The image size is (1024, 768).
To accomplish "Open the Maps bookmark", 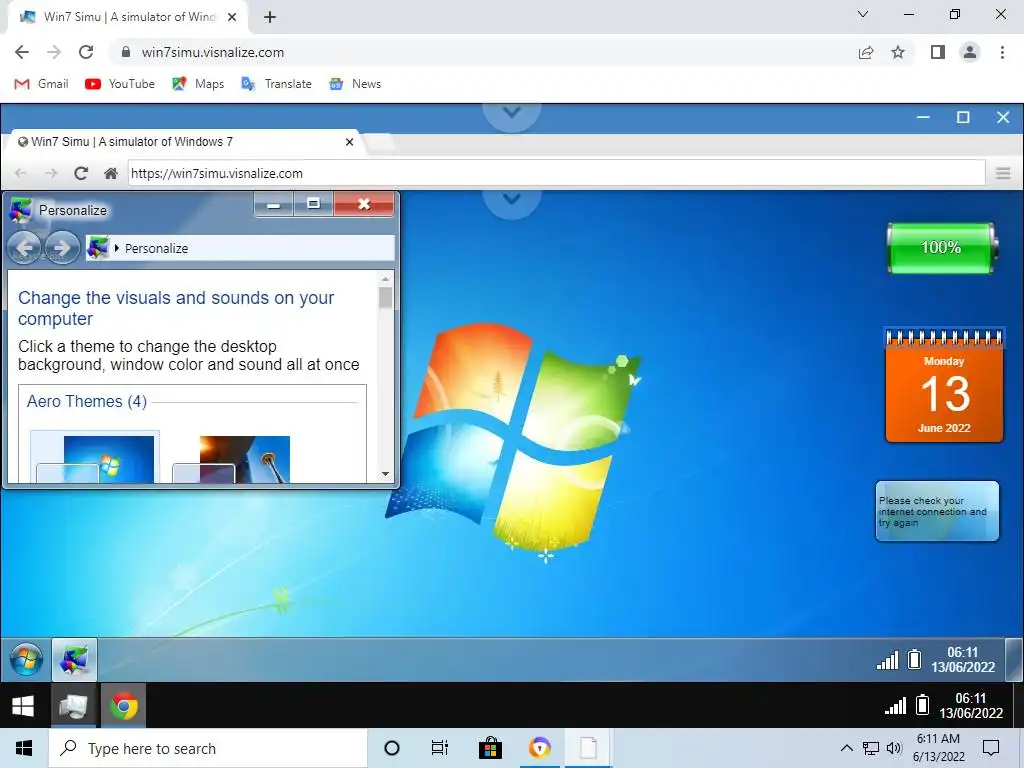I will click(198, 84).
